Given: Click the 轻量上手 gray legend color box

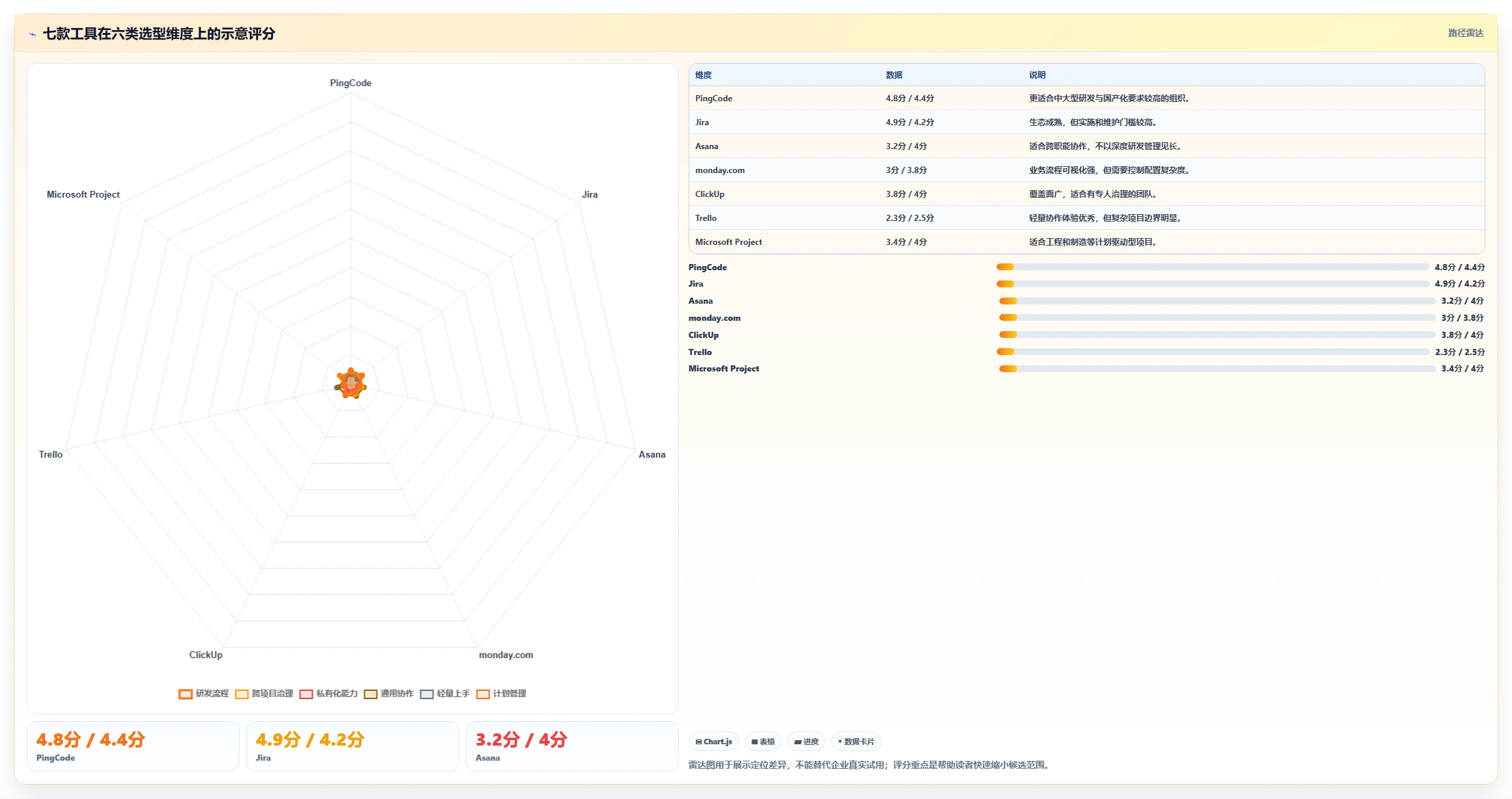Looking at the screenshot, I should 426,694.
